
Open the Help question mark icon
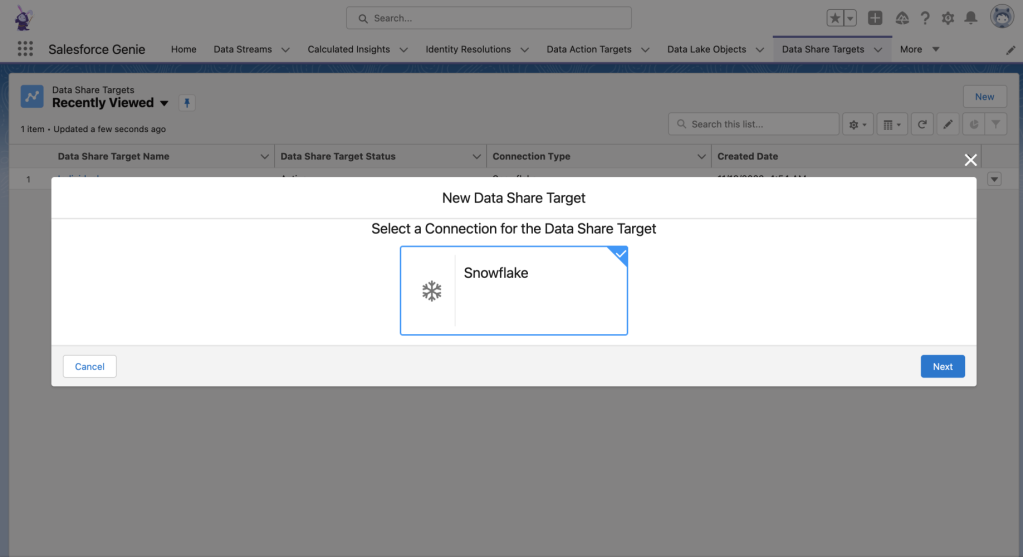click(x=925, y=18)
